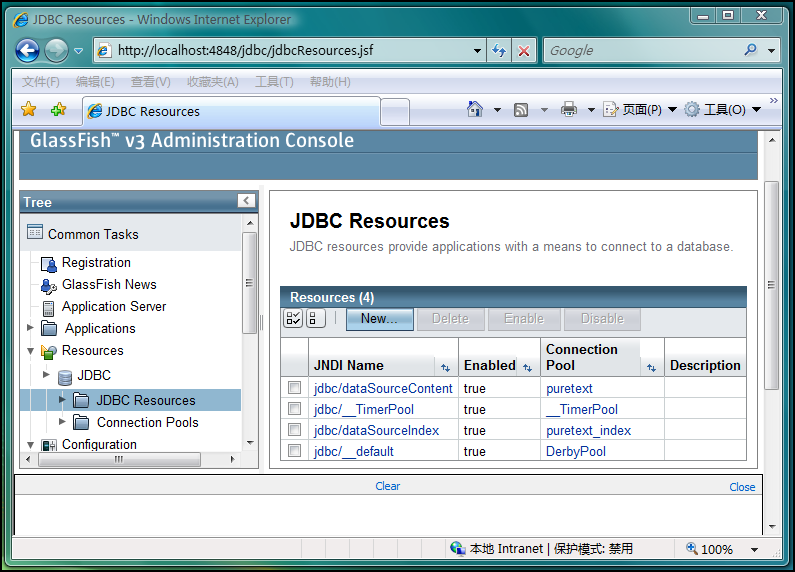
Task: Open the Tools (工具) gear icon
Action: click(692, 109)
